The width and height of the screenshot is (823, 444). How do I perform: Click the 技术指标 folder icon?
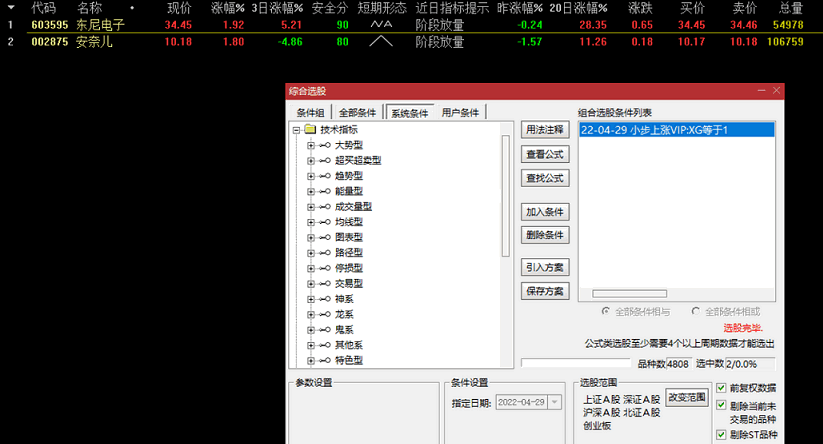(310, 129)
